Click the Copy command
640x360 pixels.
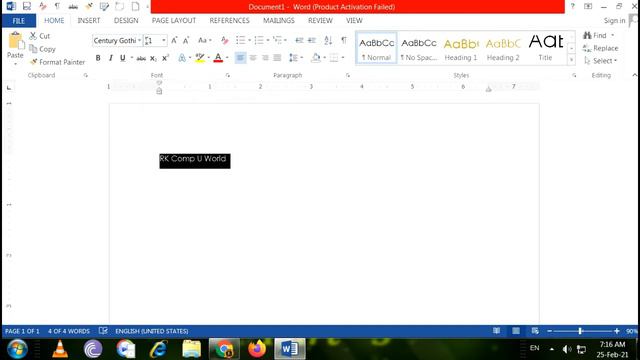[x=42, y=49]
